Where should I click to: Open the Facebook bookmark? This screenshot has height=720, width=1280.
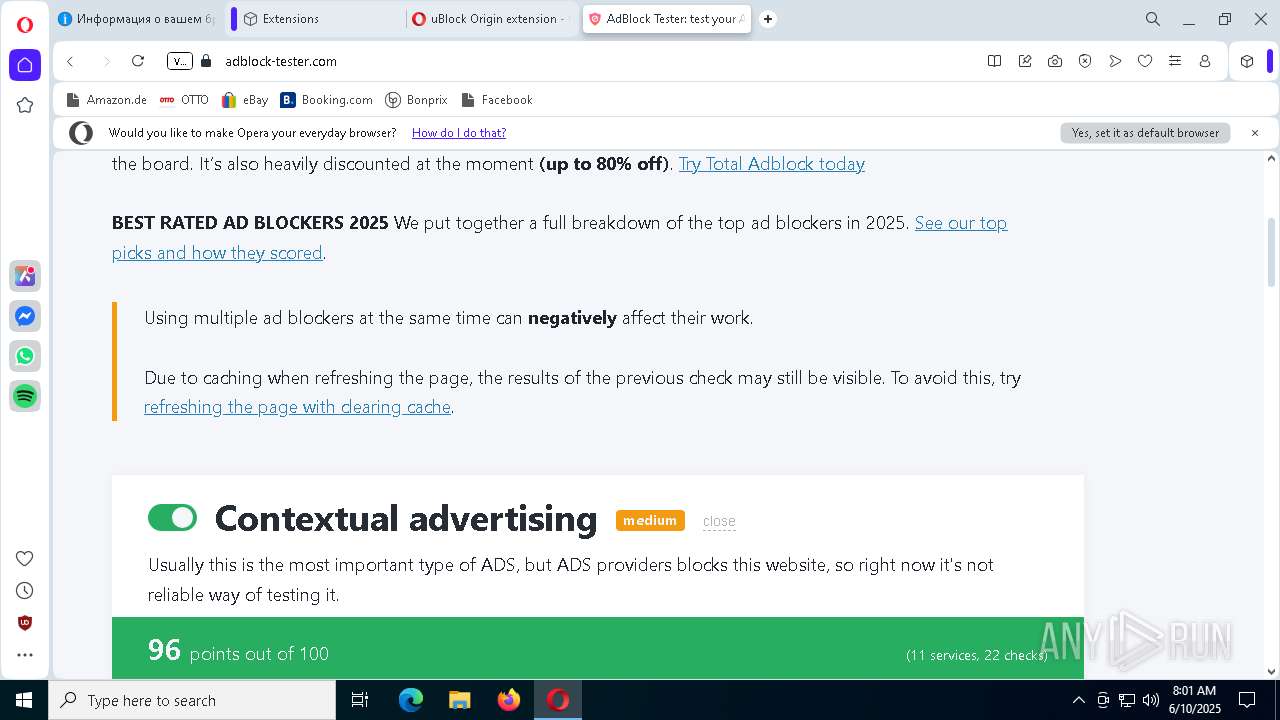[496, 100]
